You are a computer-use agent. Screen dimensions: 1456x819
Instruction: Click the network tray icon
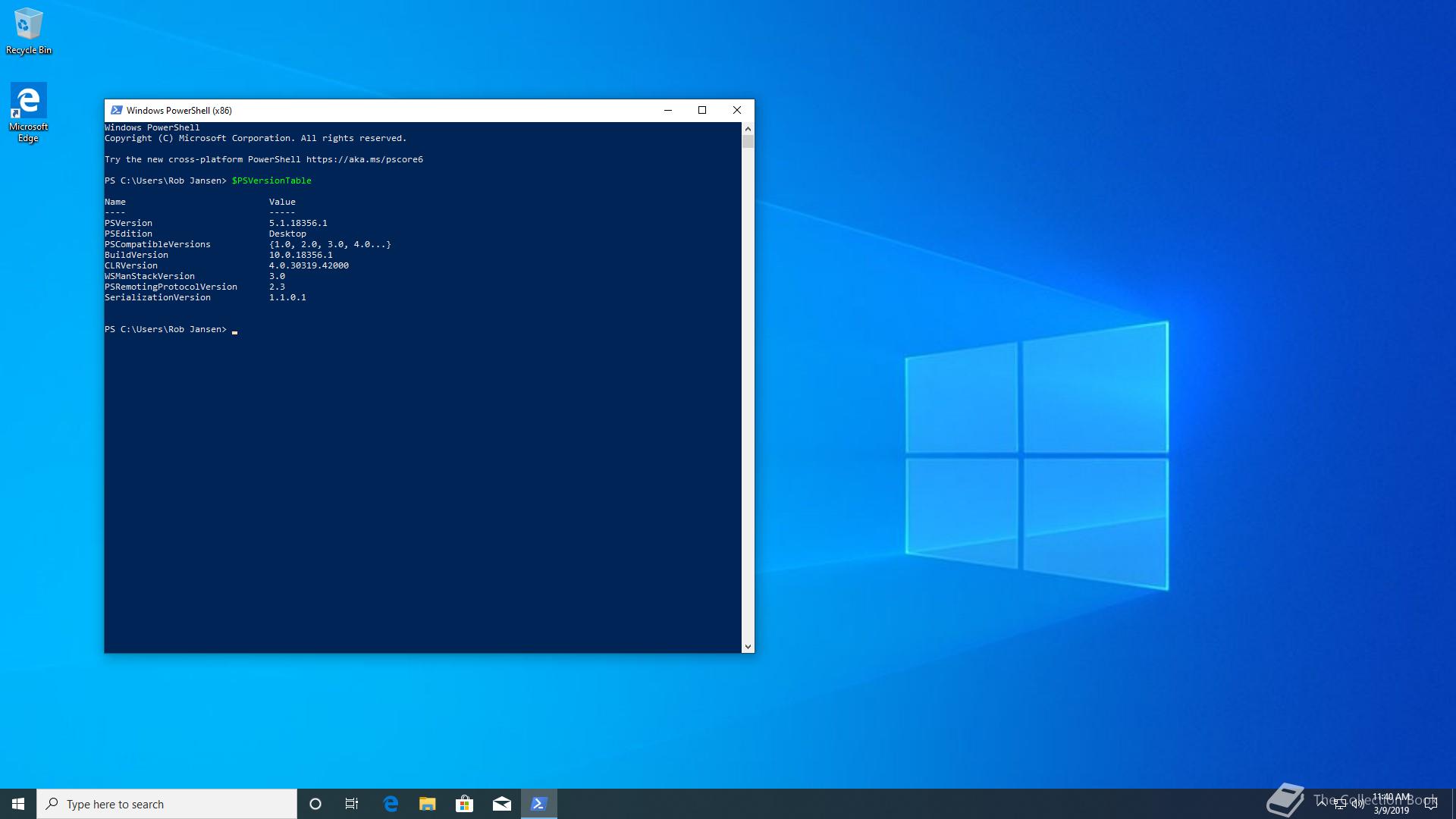[x=1340, y=804]
